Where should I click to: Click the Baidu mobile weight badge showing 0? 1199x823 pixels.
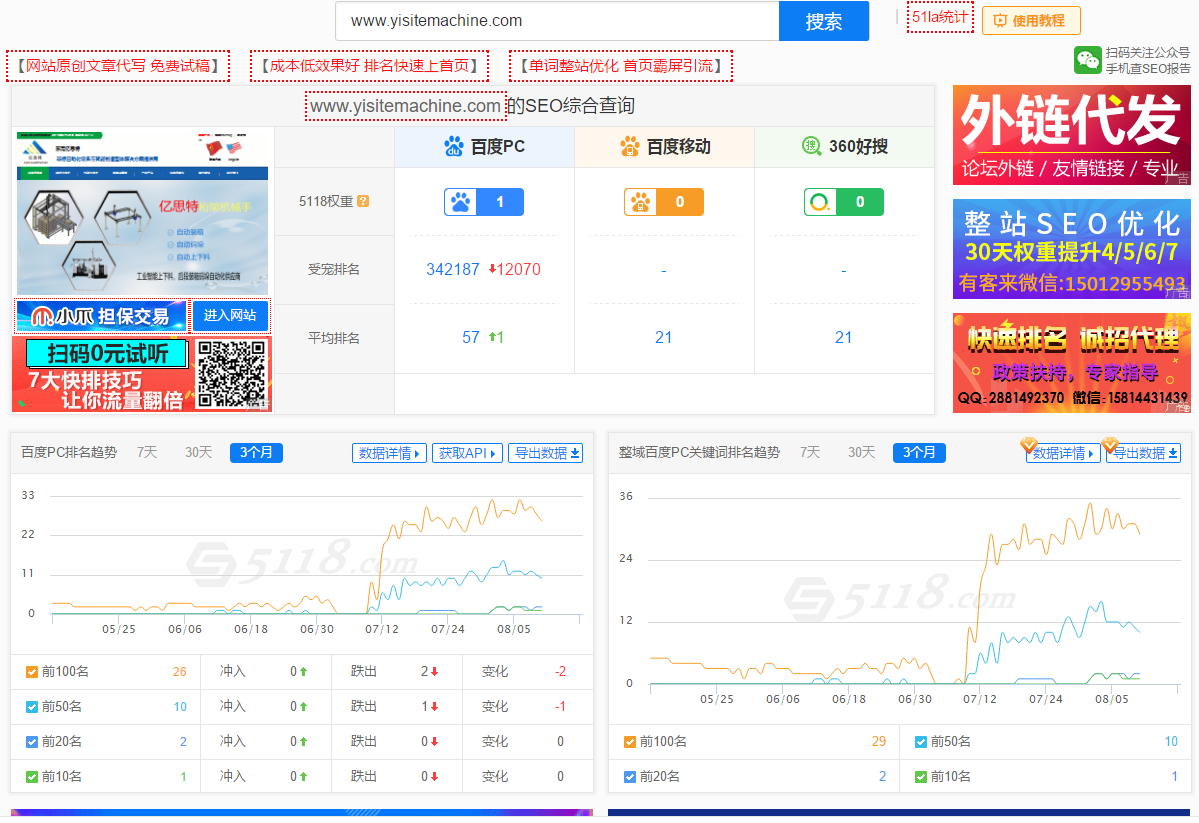(664, 202)
